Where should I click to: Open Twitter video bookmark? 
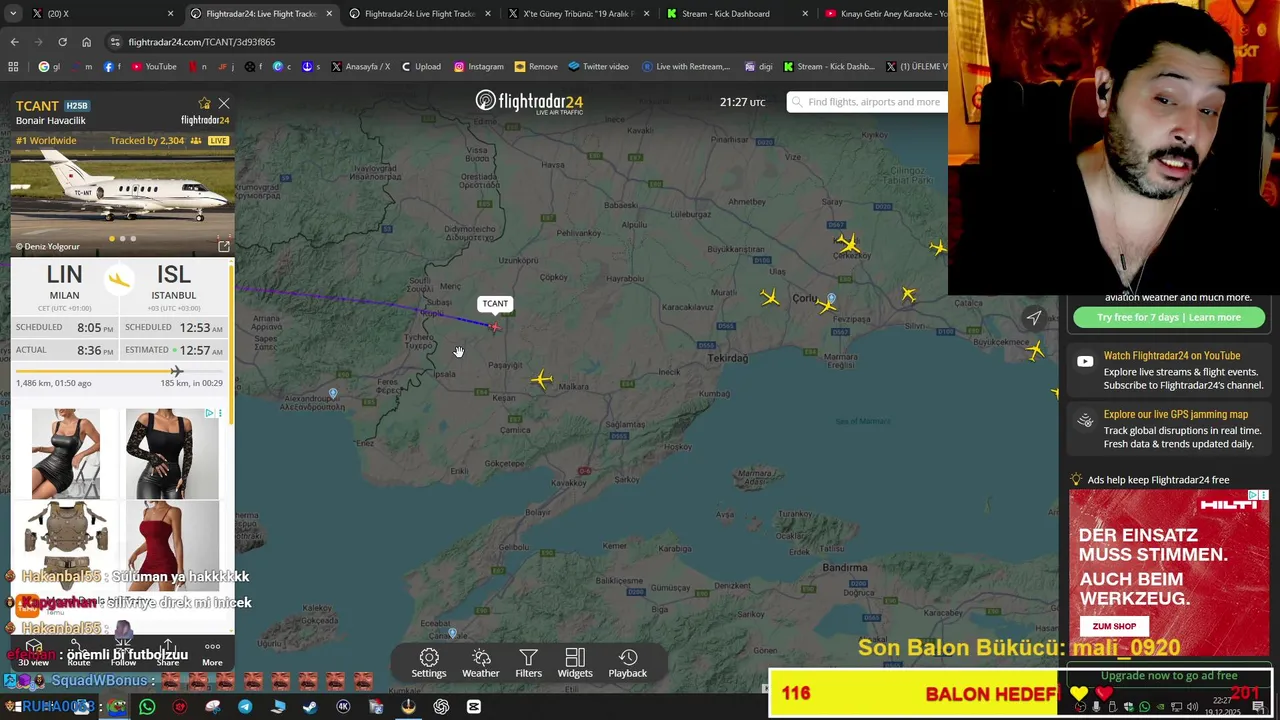tap(598, 67)
